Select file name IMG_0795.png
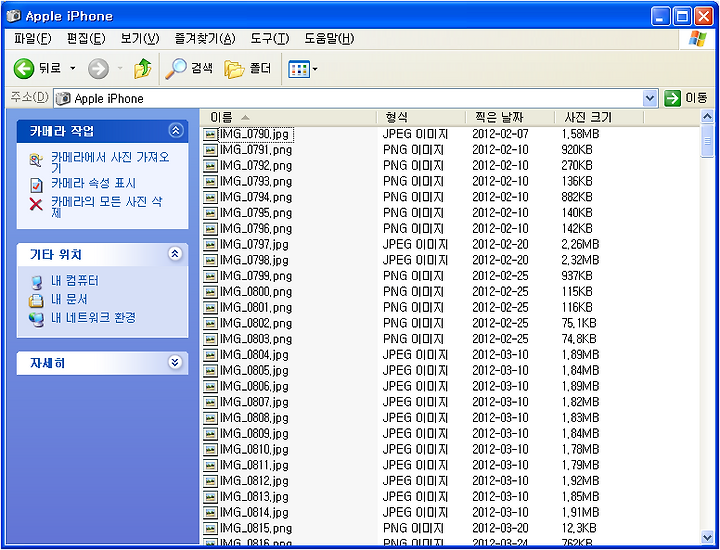720x550 pixels. pos(256,213)
